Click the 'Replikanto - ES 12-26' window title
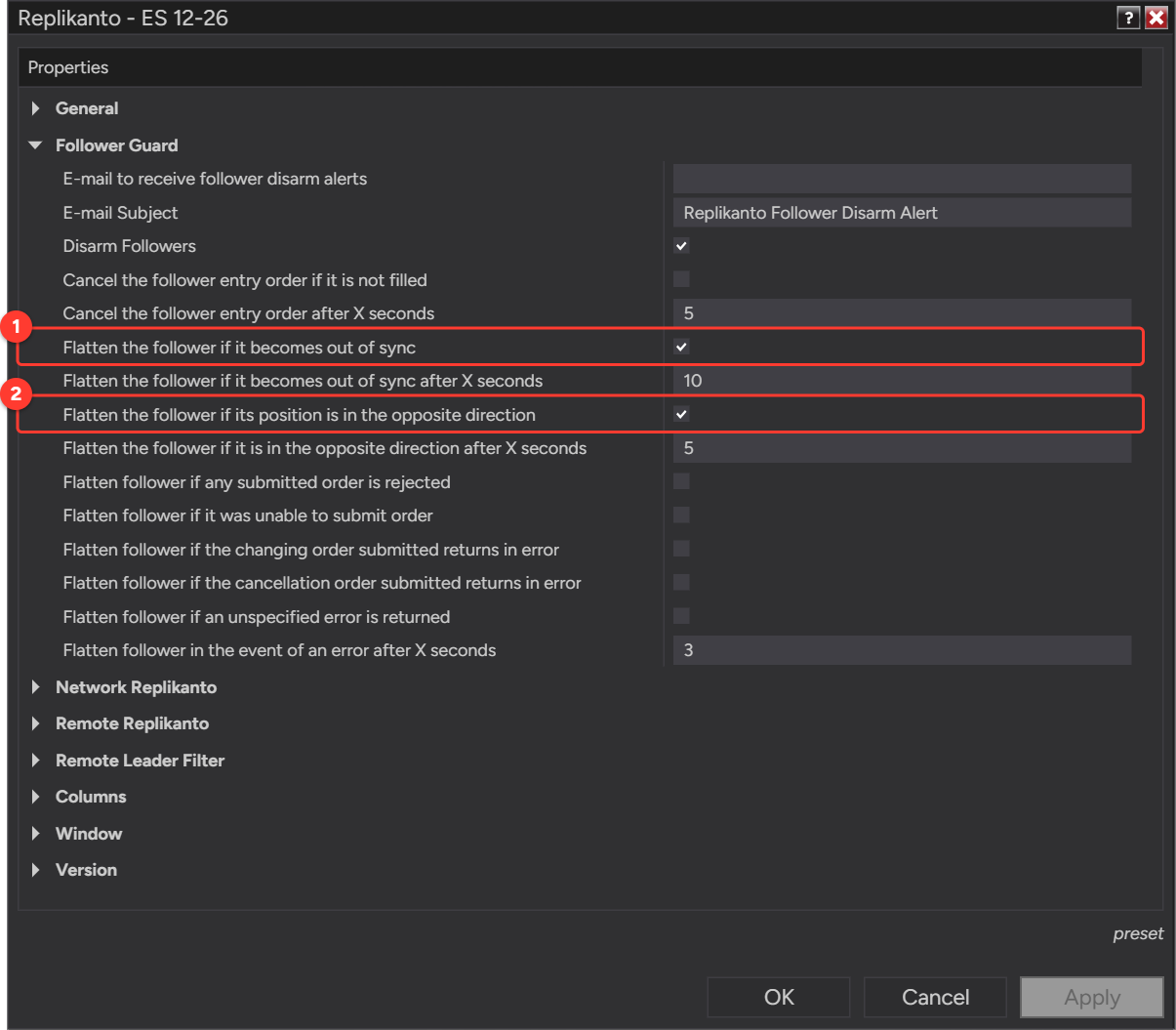The width and height of the screenshot is (1176, 1030). click(123, 19)
